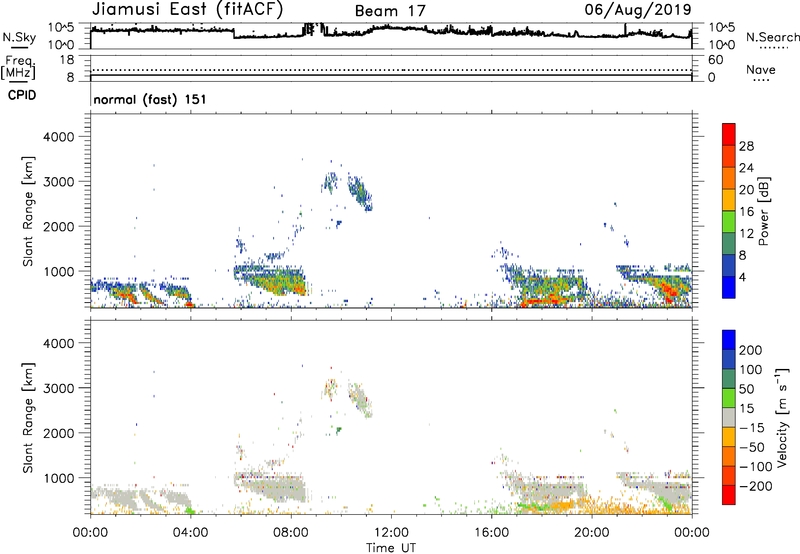This screenshot has width=800, height=554.
Task: Click the '3000' tick on velocity panel
Action: click(x=59, y=388)
